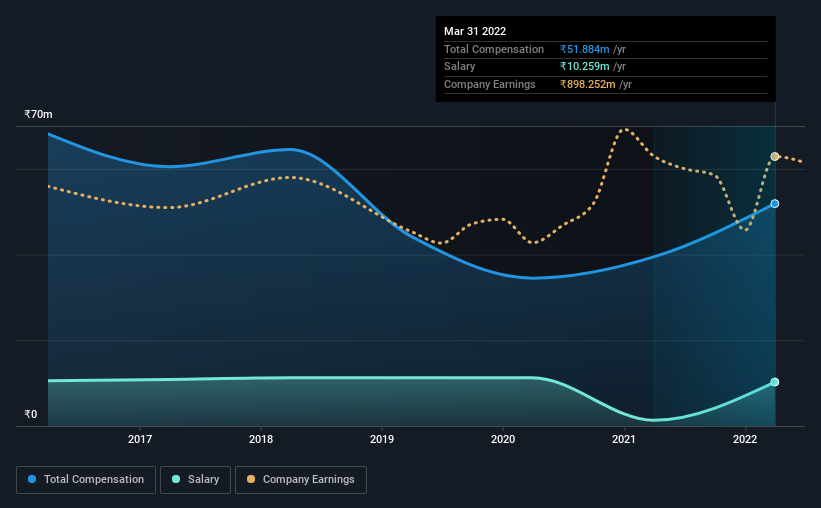The width and height of the screenshot is (821, 508).
Task: Click the ₹70m y-axis label
Action: 38,114
